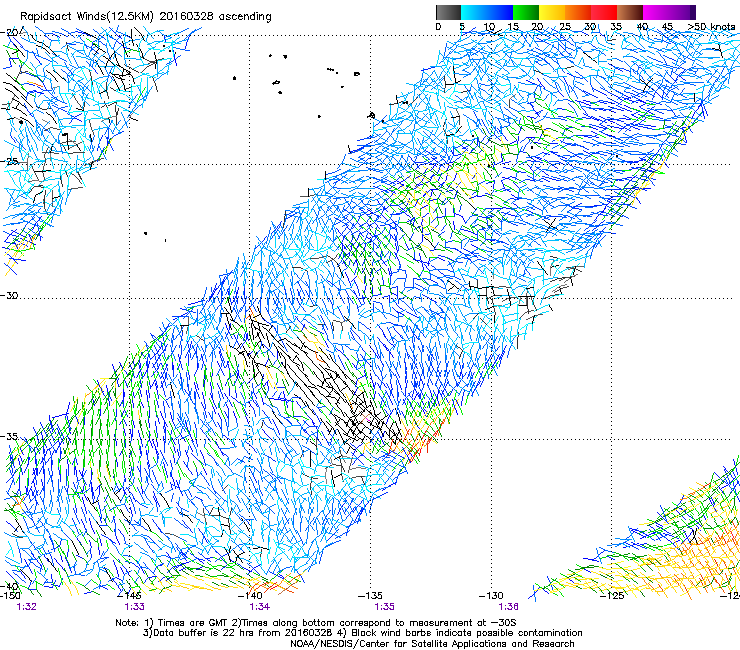Click the '-20' latitude axis label
Image resolution: width=740 pixels, height=650 pixels.
[x=10, y=33]
